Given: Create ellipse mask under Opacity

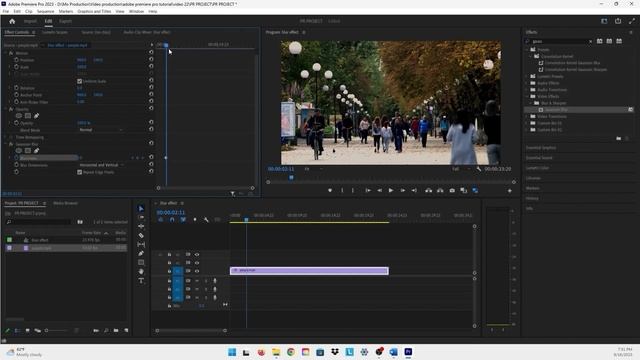Looking at the screenshot, I should 19,116.
